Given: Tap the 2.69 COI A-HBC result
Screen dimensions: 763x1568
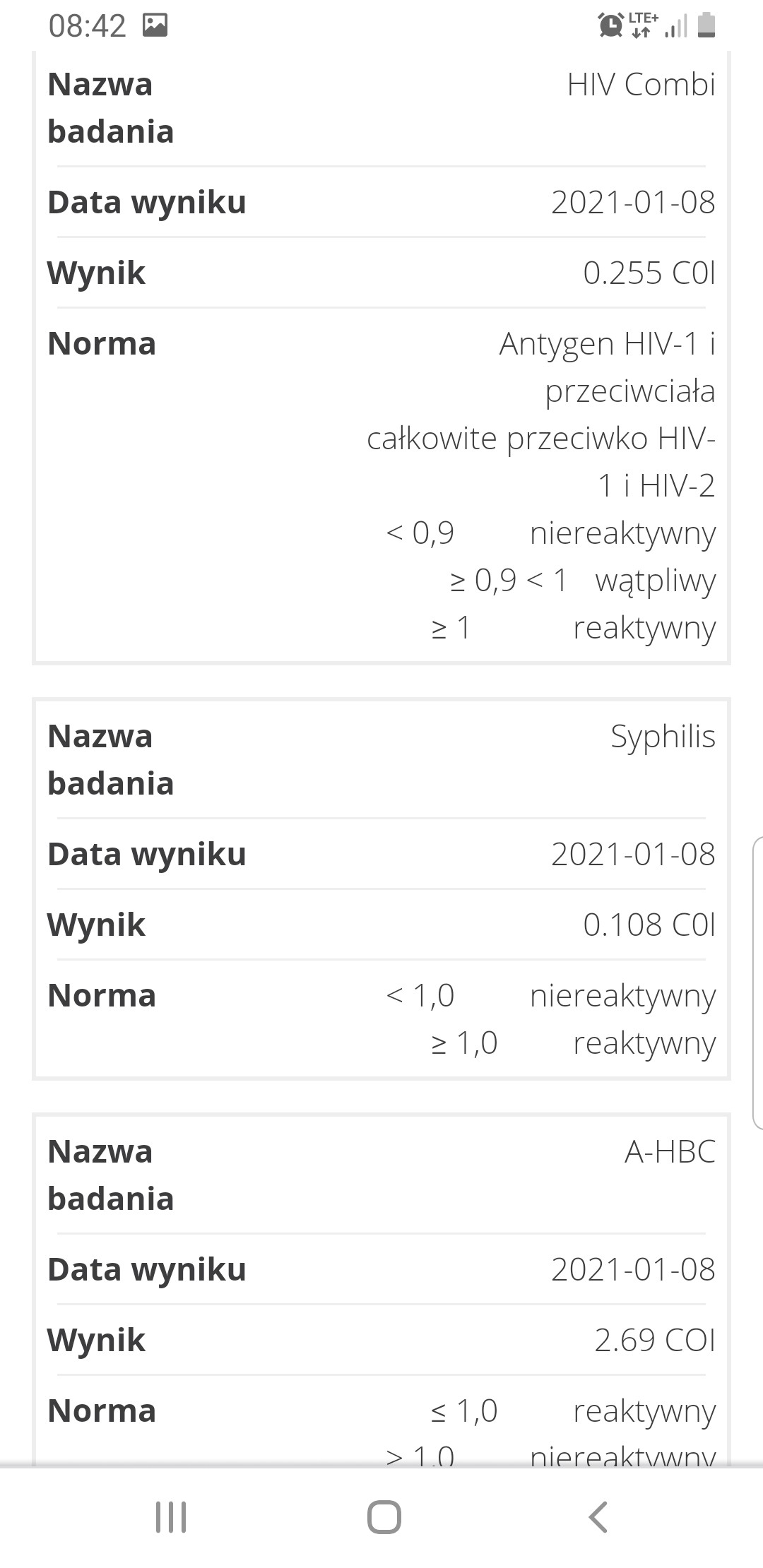Looking at the screenshot, I should pos(654,1341).
